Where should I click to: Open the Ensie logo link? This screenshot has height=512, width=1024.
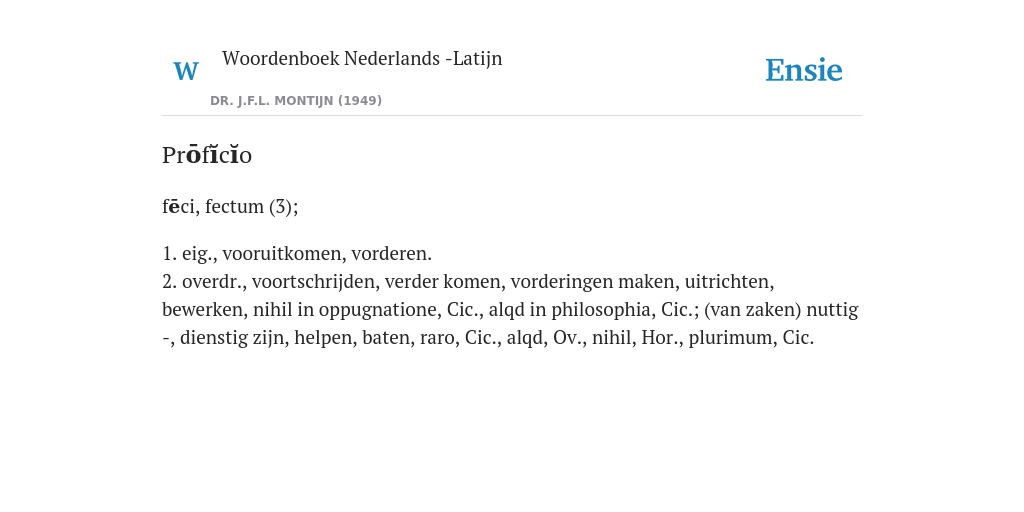[803, 71]
